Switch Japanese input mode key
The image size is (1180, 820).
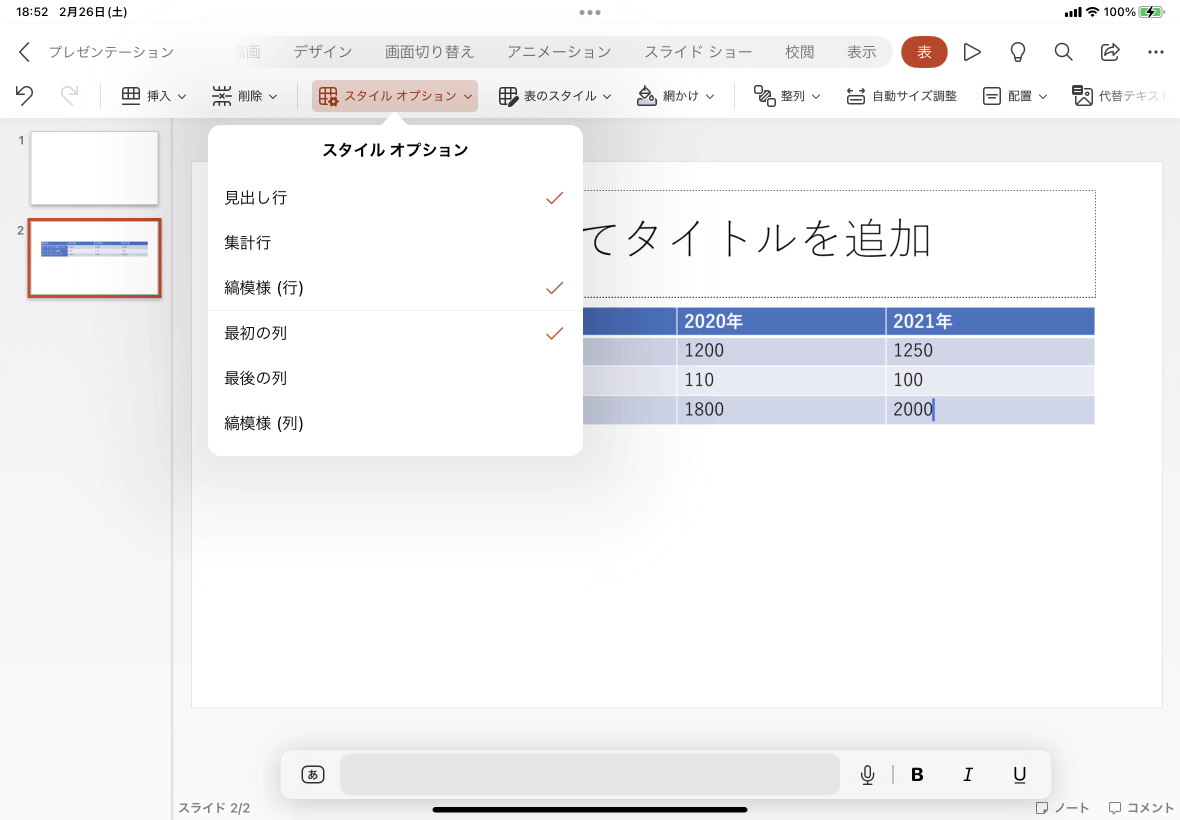pos(312,774)
